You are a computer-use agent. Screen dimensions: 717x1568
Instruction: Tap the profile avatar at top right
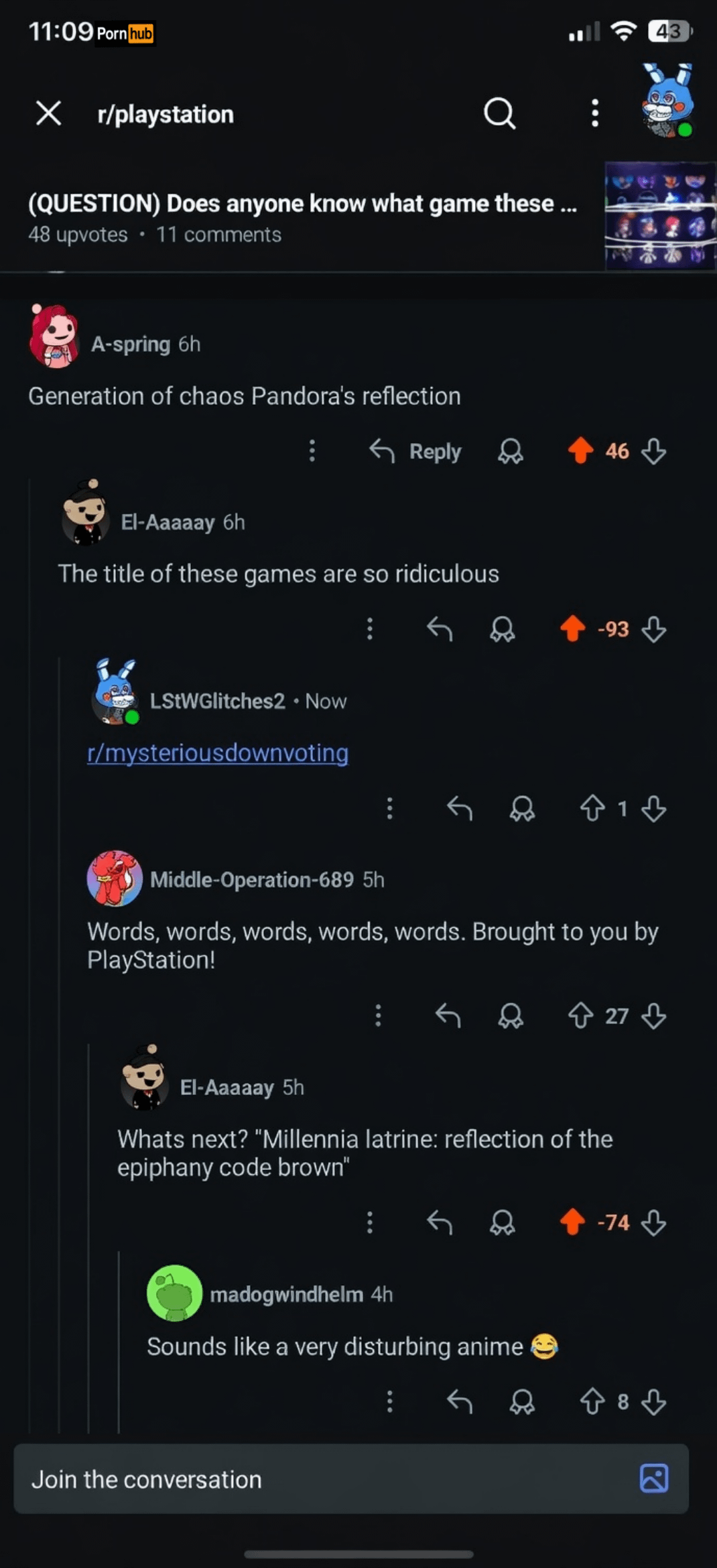[667, 101]
